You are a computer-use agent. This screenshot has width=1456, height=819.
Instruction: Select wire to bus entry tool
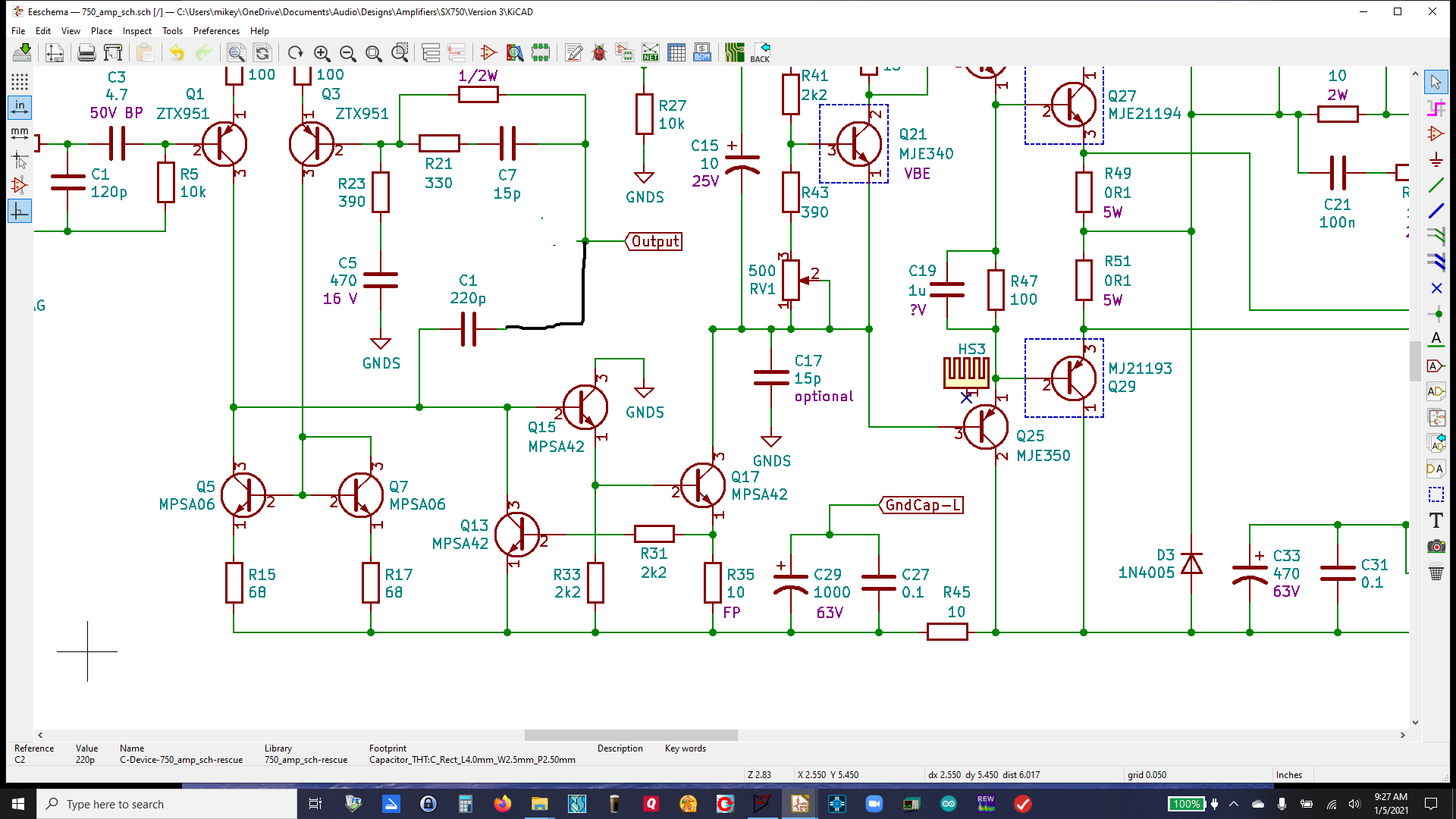click(x=1436, y=237)
